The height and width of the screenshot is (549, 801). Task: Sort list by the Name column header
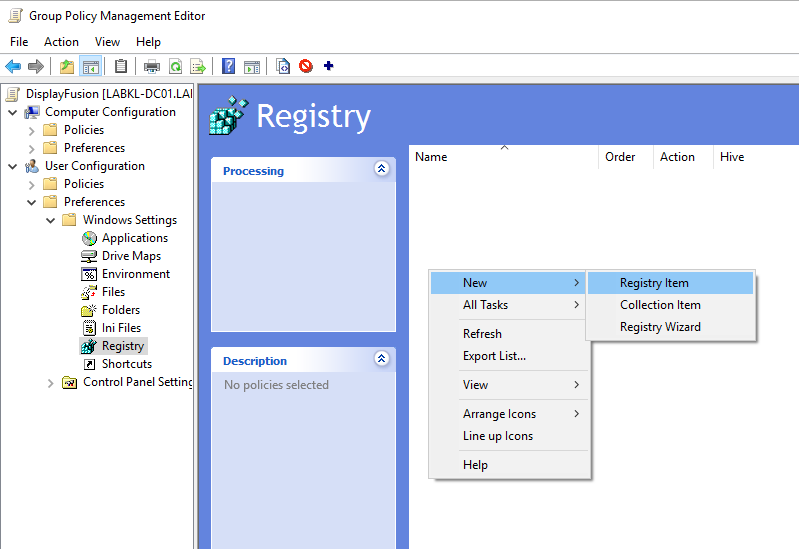431,157
